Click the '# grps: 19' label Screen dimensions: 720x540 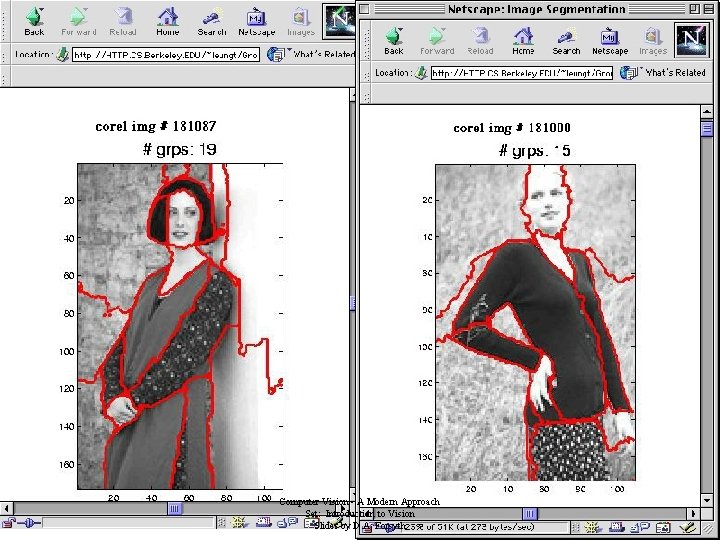[180, 149]
